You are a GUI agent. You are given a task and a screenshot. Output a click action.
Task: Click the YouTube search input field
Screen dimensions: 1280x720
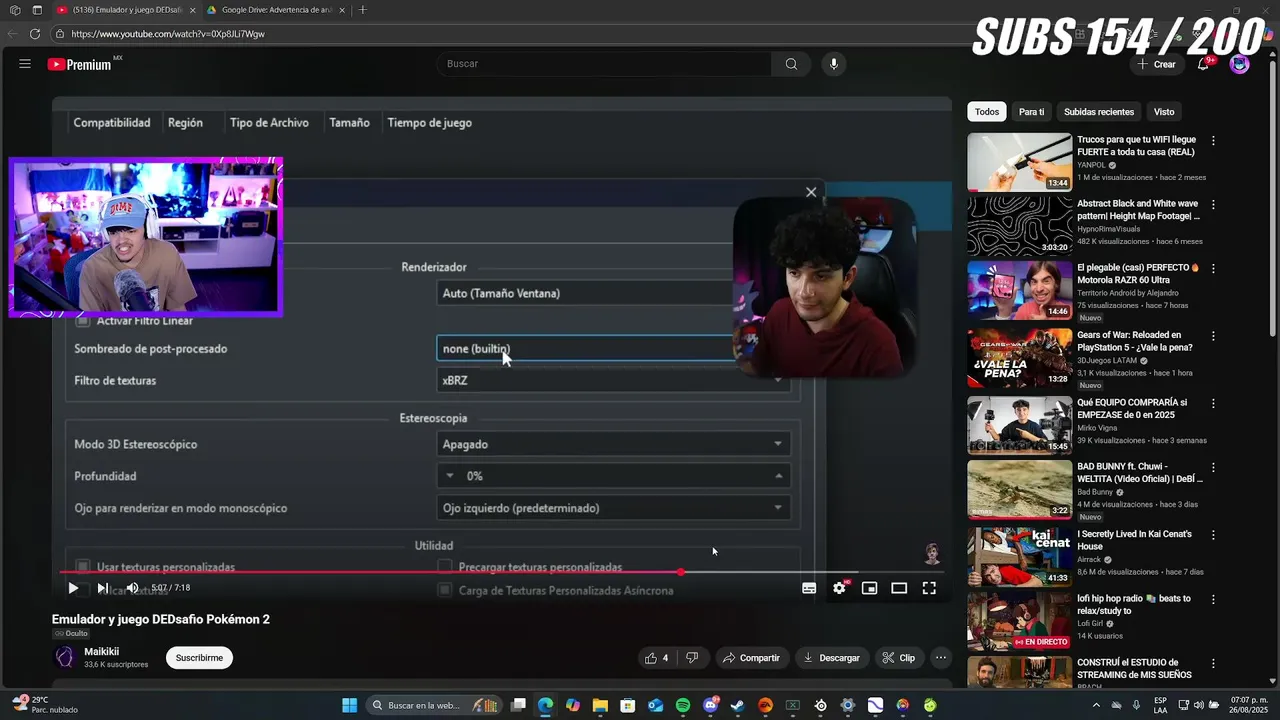tap(604, 64)
